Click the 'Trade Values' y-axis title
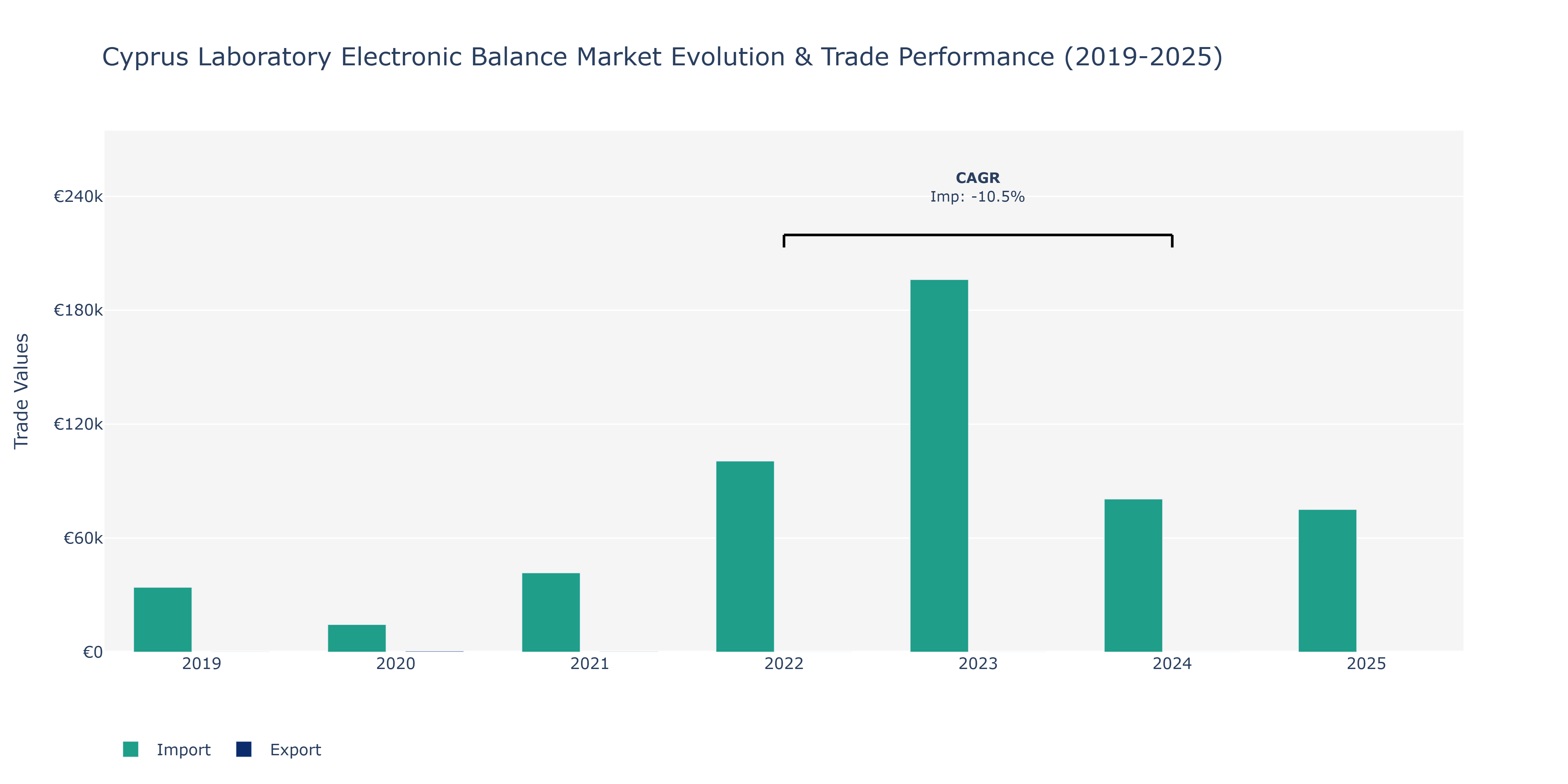The height and width of the screenshot is (784, 1568). click(x=21, y=391)
